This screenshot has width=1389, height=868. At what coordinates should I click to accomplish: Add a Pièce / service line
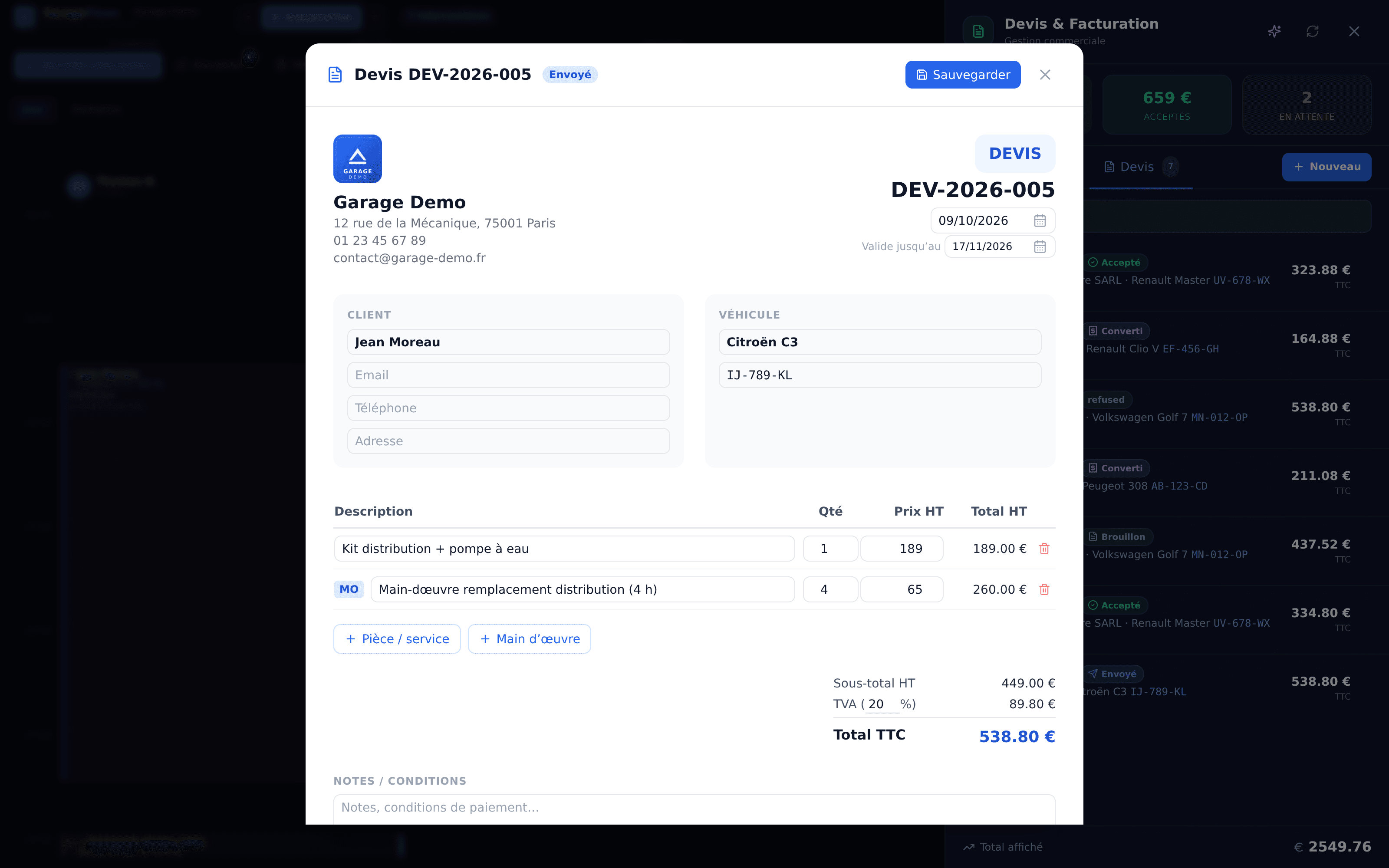pyautogui.click(x=397, y=639)
